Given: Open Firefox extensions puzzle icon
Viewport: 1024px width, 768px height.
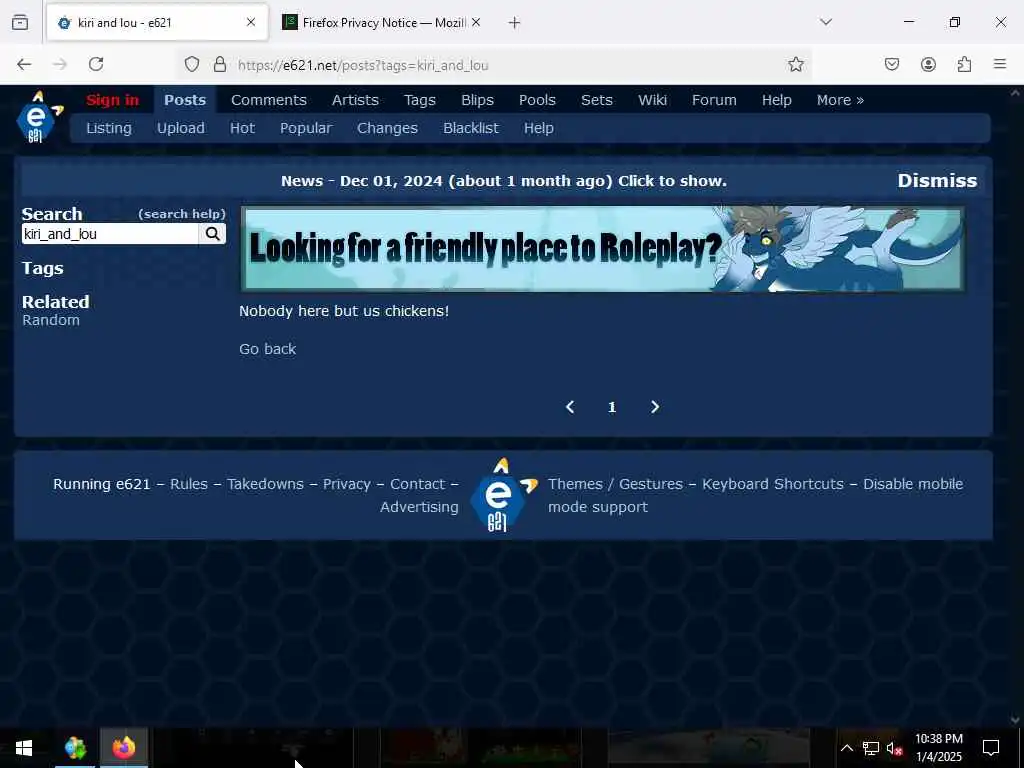Looking at the screenshot, I should (964, 64).
